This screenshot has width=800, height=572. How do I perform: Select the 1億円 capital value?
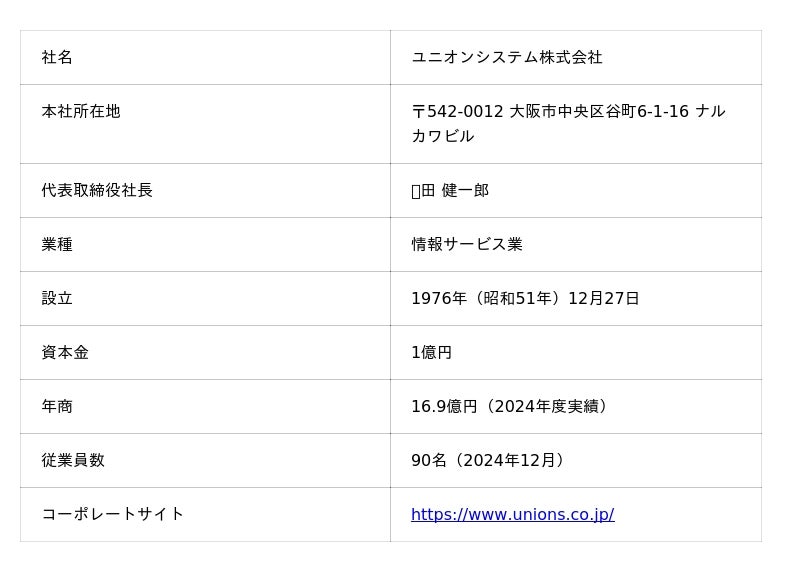[431, 352]
